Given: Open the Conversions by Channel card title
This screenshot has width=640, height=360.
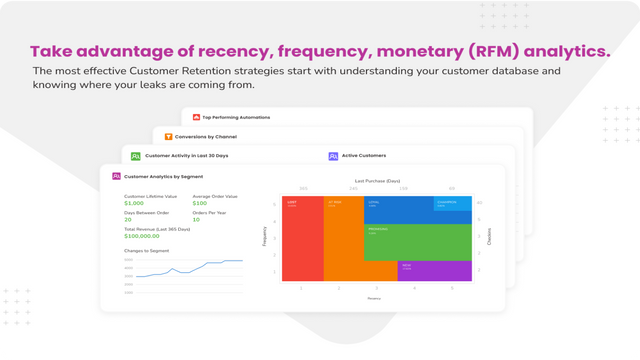Looking at the screenshot, I should tap(206, 137).
